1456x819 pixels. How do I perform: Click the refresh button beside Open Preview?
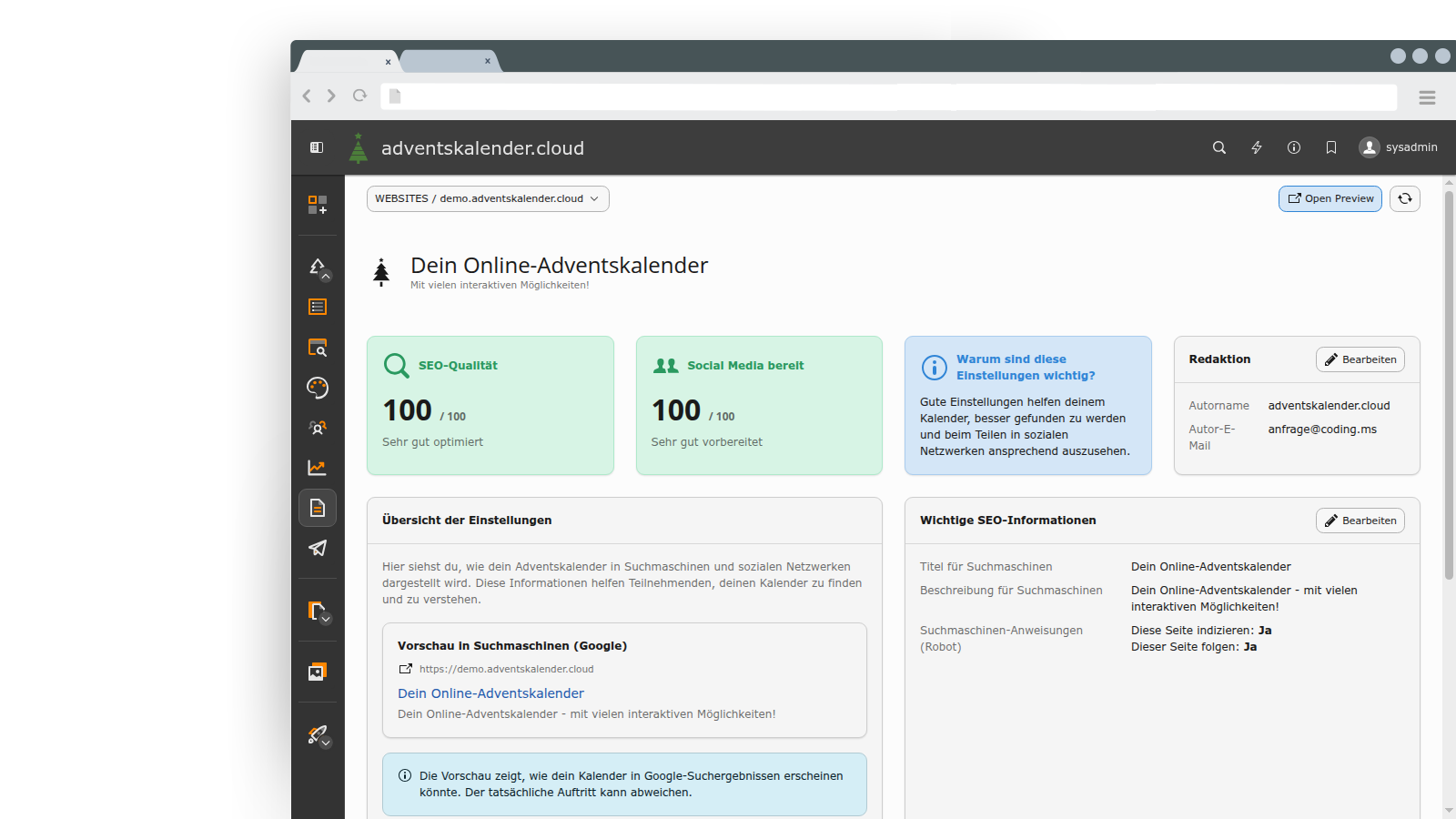pos(1405,198)
